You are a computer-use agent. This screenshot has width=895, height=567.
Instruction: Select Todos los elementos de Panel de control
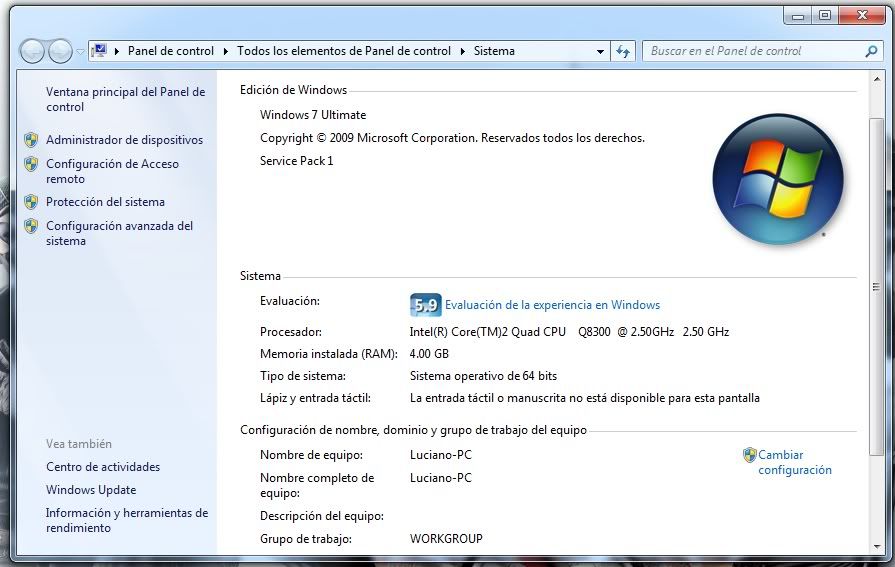pos(344,51)
